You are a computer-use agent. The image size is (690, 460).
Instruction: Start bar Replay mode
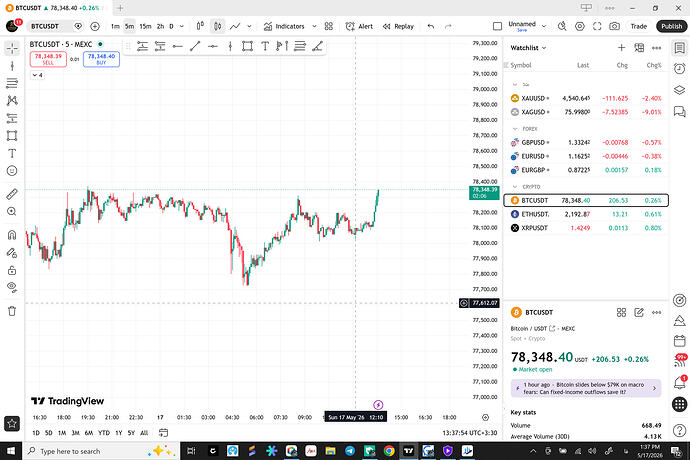[x=398, y=26]
